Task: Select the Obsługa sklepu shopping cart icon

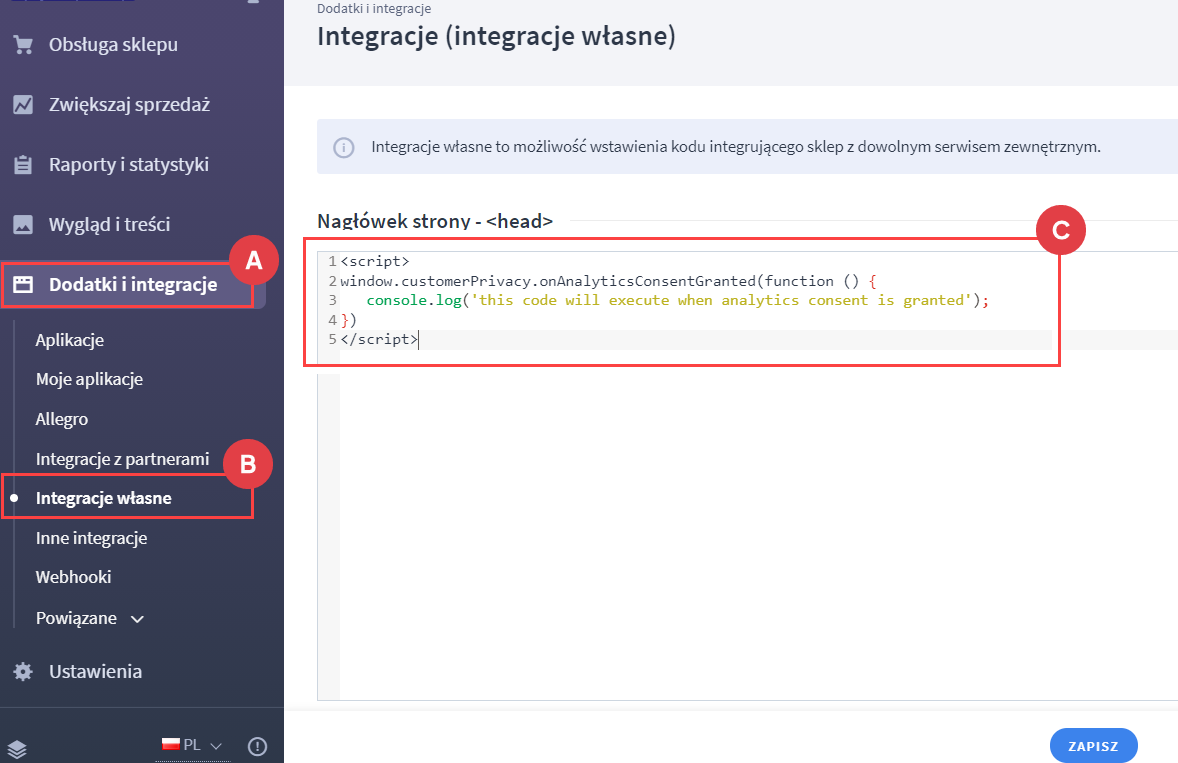Action: tap(22, 45)
